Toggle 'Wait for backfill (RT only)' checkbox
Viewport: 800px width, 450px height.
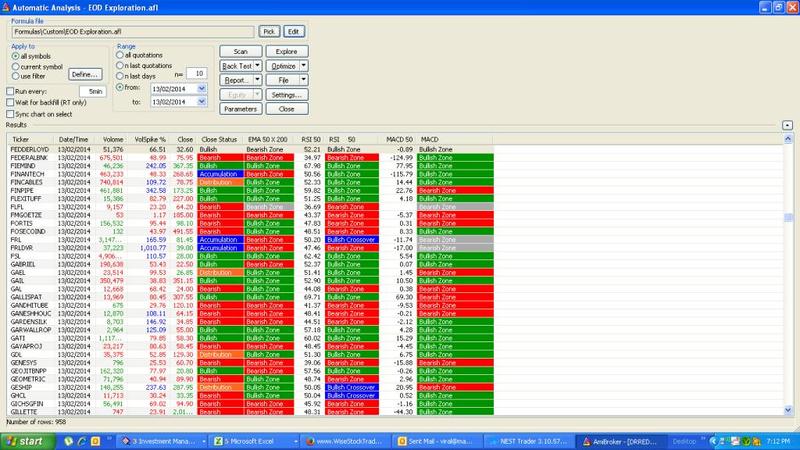10,103
